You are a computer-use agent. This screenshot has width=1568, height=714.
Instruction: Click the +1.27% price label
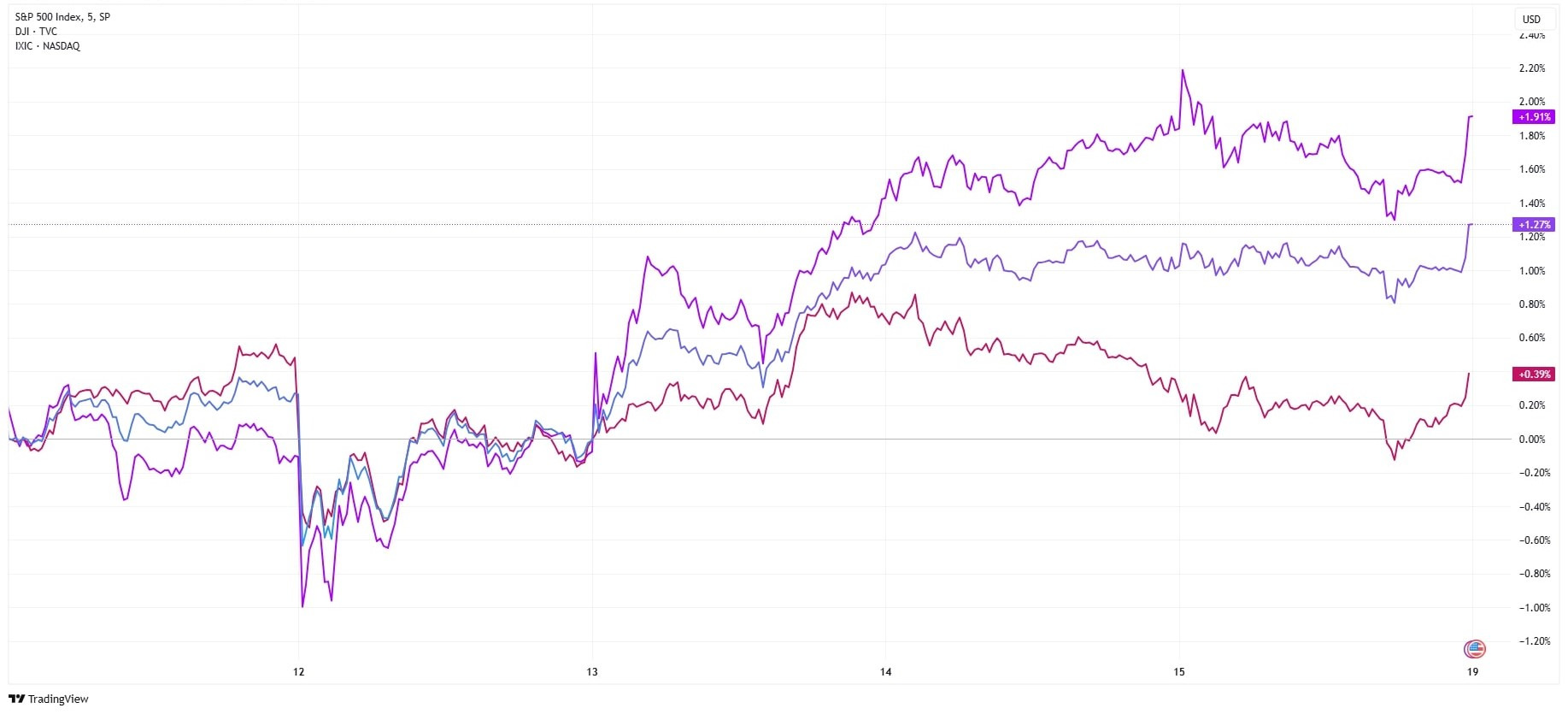pyautogui.click(x=1534, y=225)
